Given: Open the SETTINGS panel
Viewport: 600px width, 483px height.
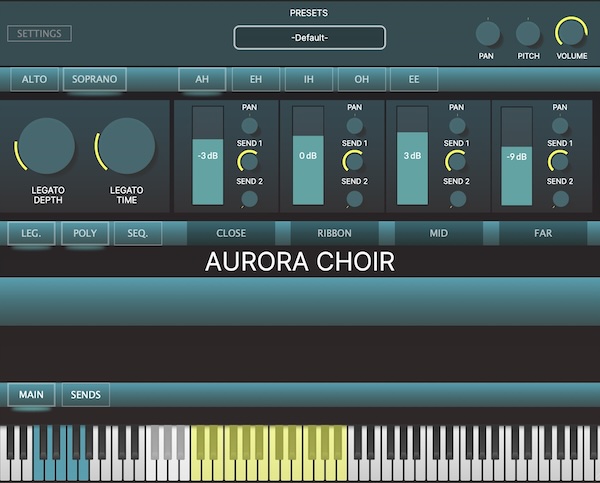Looking at the screenshot, I should click(39, 34).
